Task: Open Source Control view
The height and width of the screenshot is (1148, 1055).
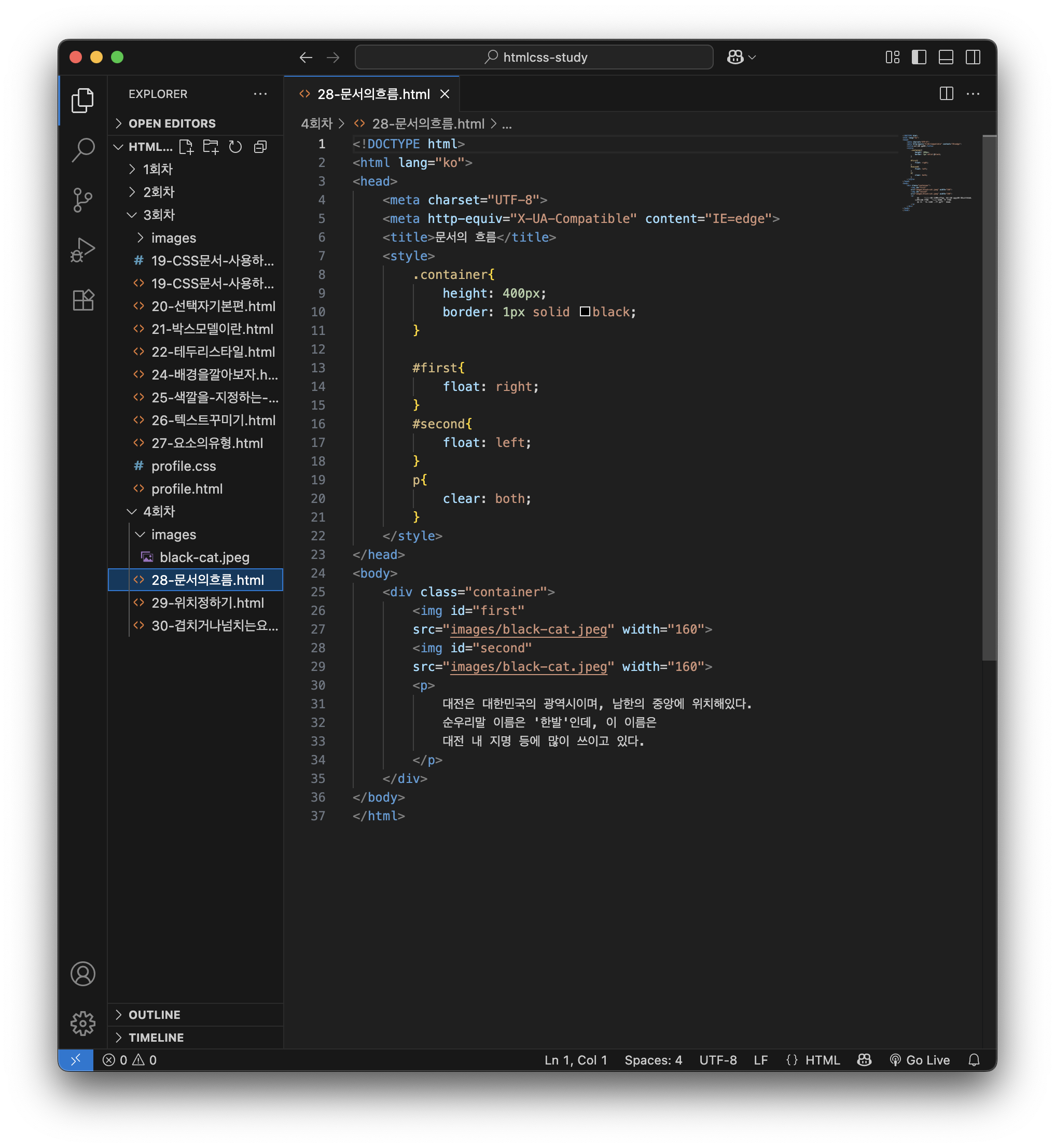Action: (x=83, y=200)
